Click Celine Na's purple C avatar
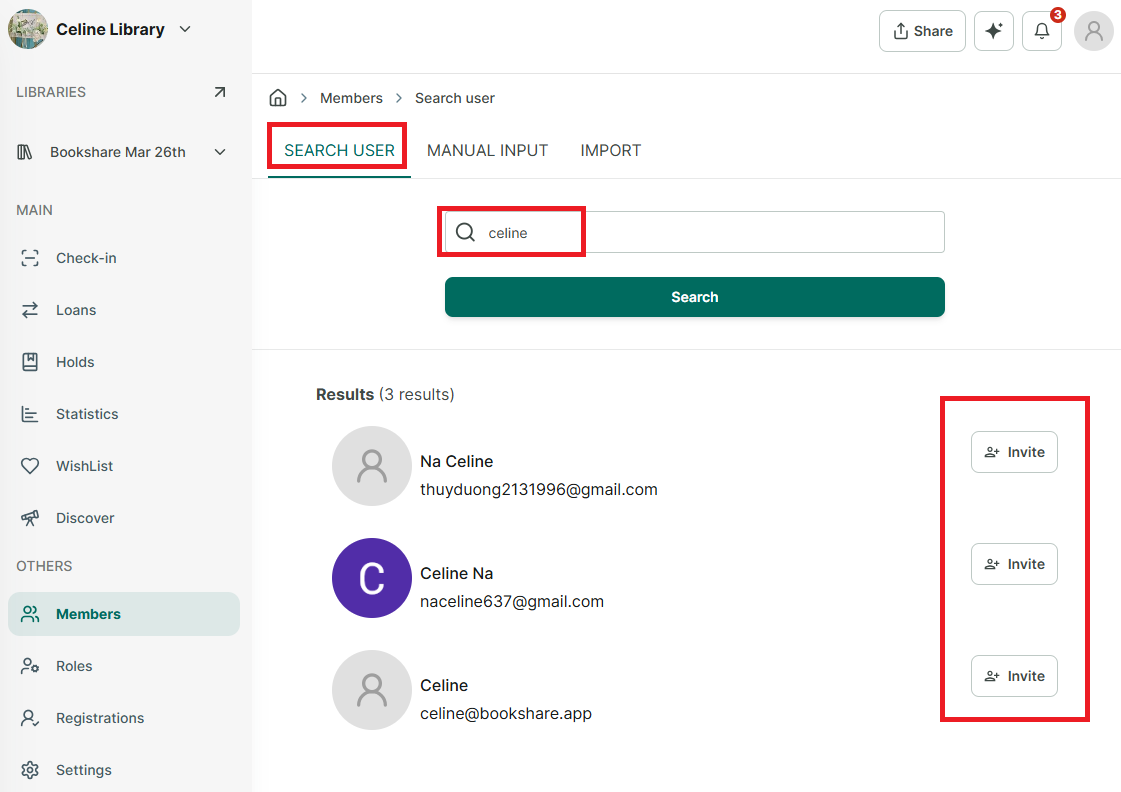 coord(372,578)
